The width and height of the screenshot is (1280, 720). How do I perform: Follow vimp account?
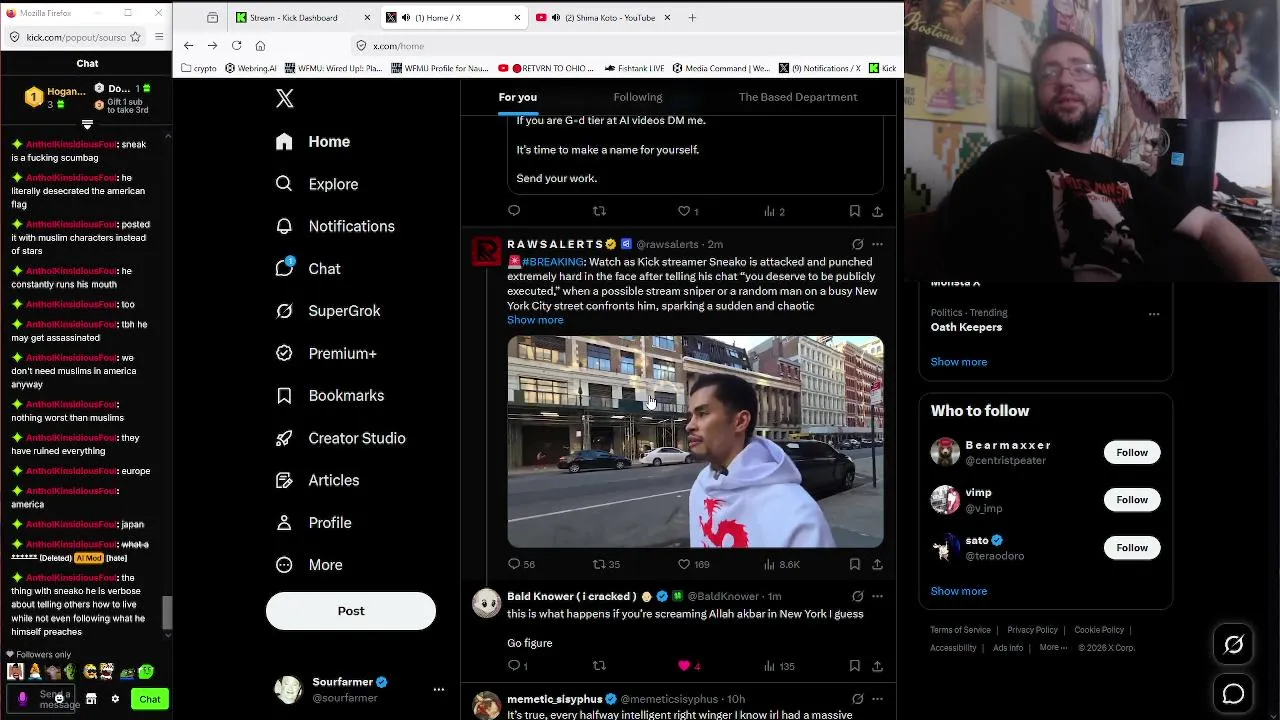[x=1132, y=500]
